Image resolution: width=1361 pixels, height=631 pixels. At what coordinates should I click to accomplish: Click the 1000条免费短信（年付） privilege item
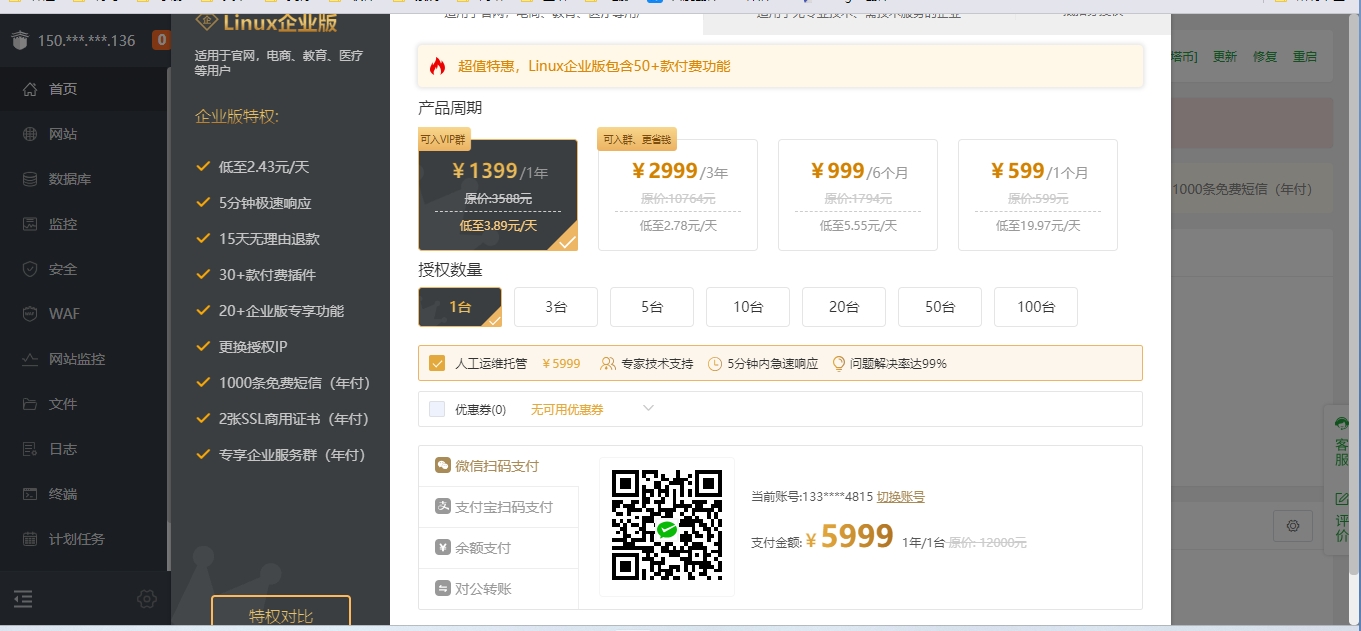(295, 383)
